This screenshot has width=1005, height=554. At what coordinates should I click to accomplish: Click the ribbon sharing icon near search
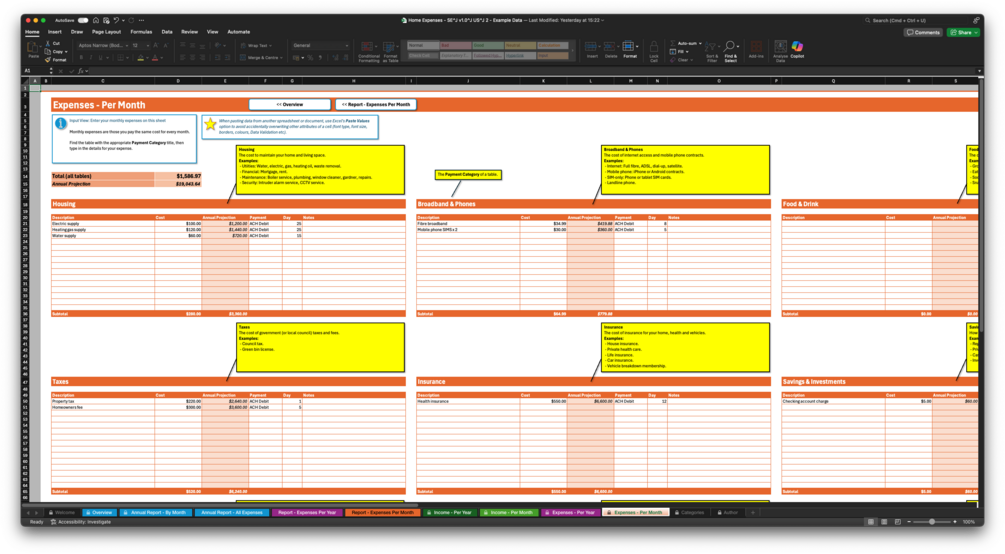click(976, 21)
